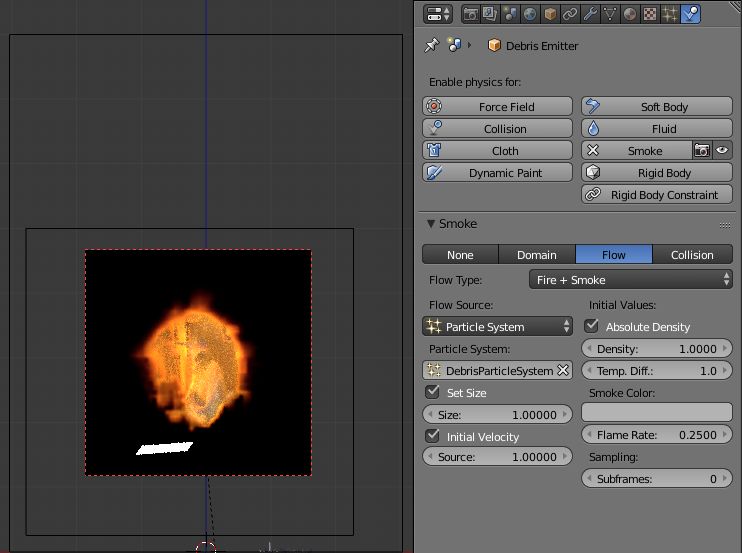
Task: Enable Cloth physics
Action: click(497, 150)
